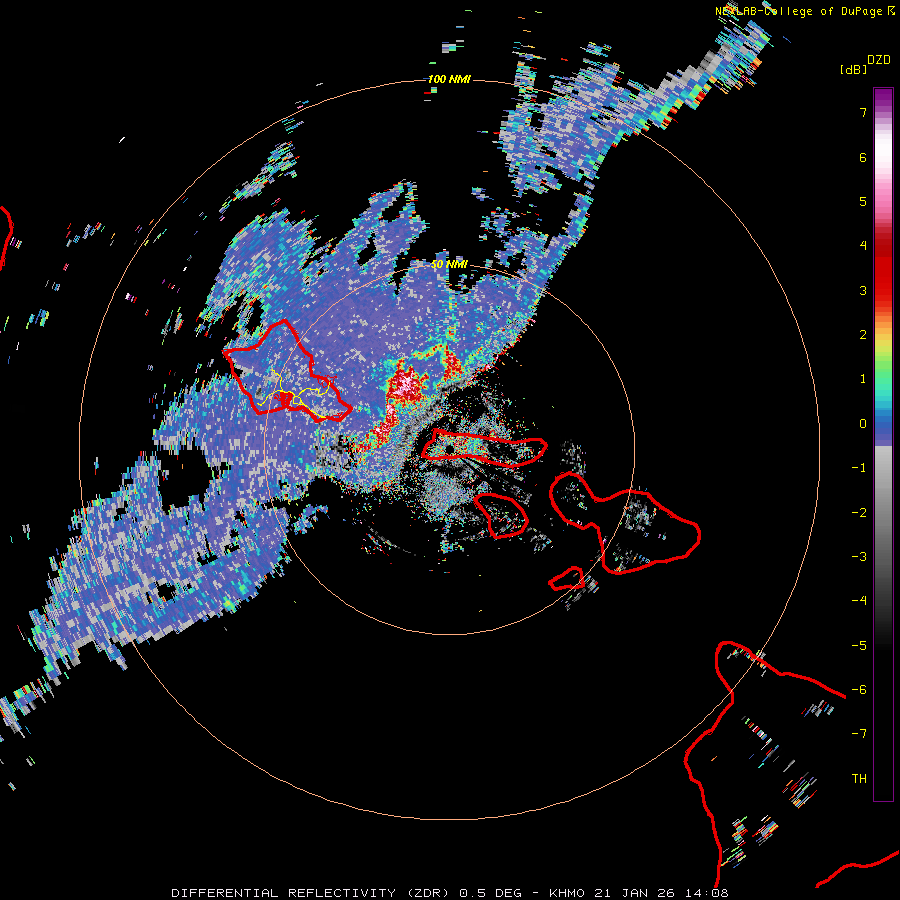This screenshot has width=900, height=900.
Task: Click the 6 value on color scale
Action: pyautogui.click(x=863, y=157)
